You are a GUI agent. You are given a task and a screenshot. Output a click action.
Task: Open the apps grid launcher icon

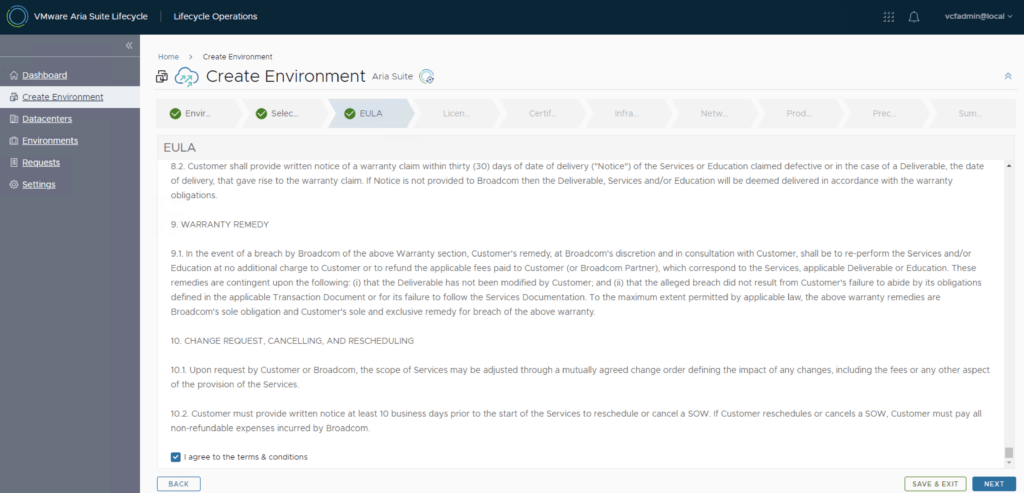point(889,17)
